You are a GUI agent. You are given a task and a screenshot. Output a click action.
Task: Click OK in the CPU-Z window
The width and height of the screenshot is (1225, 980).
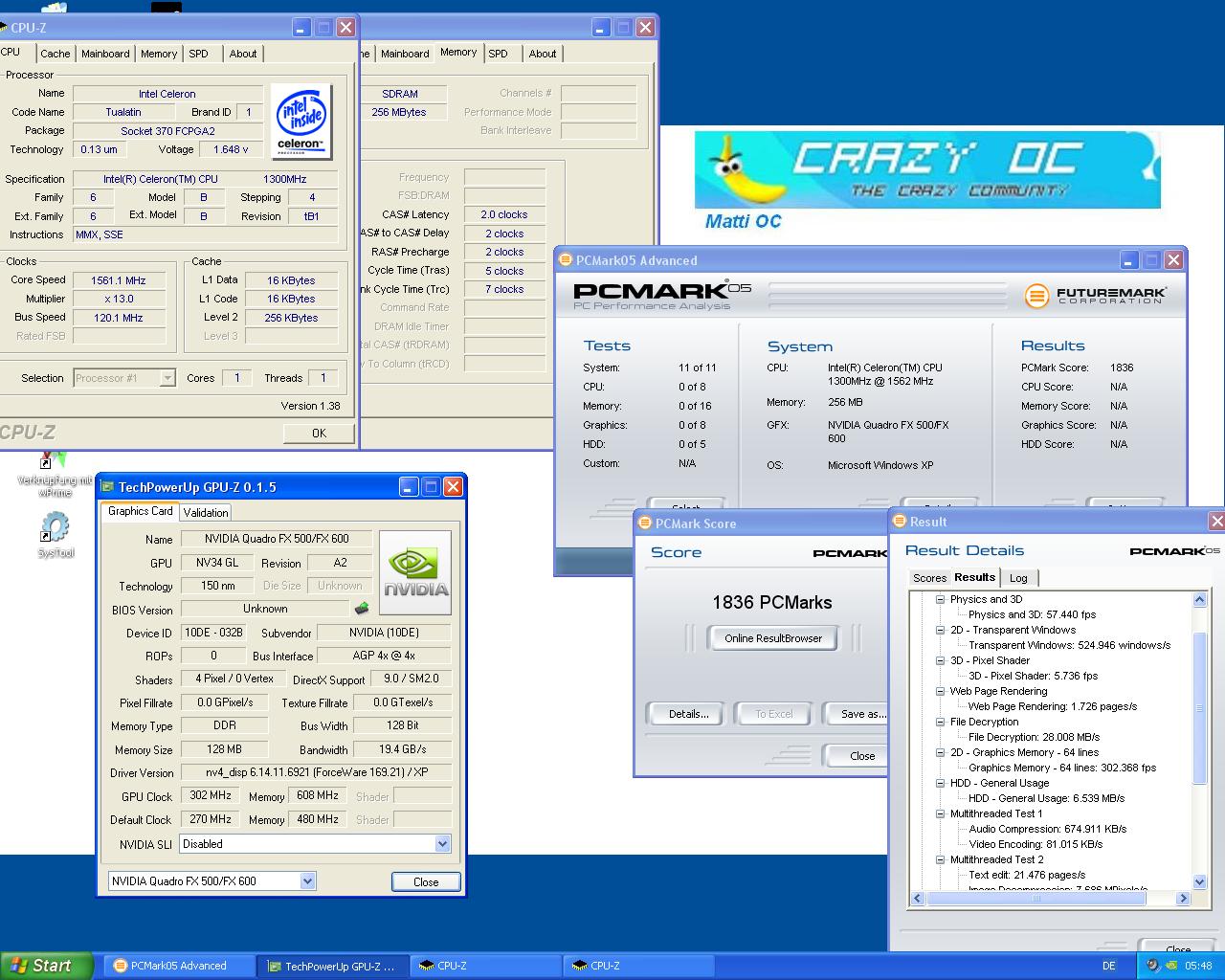tap(319, 433)
